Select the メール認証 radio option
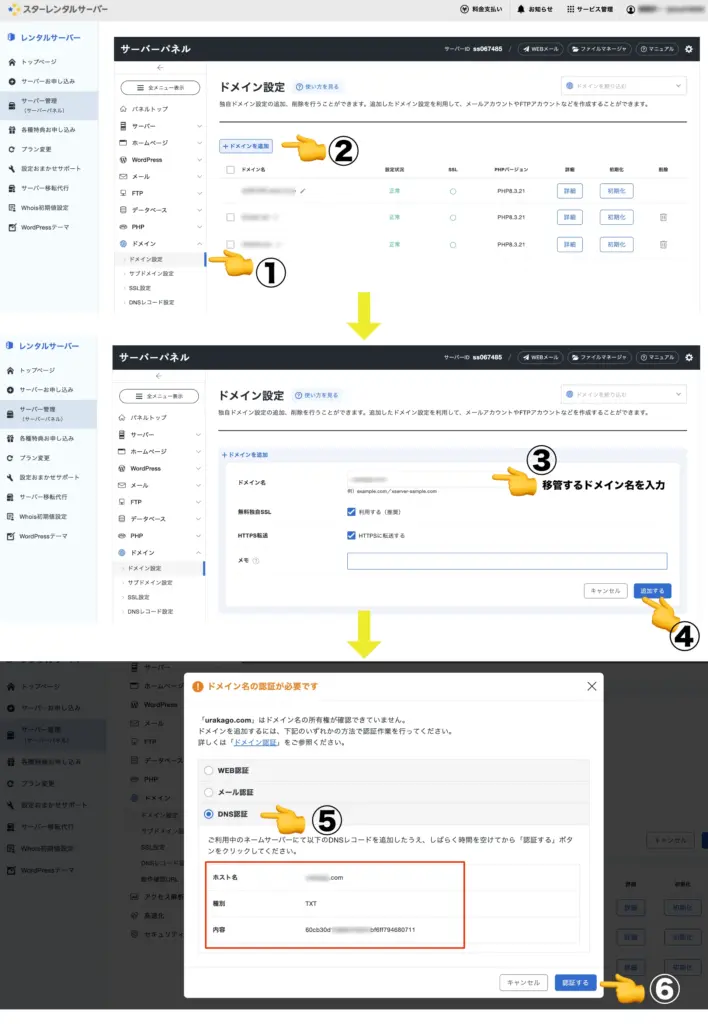Viewport: 708px width, 1024px height. pos(208,792)
